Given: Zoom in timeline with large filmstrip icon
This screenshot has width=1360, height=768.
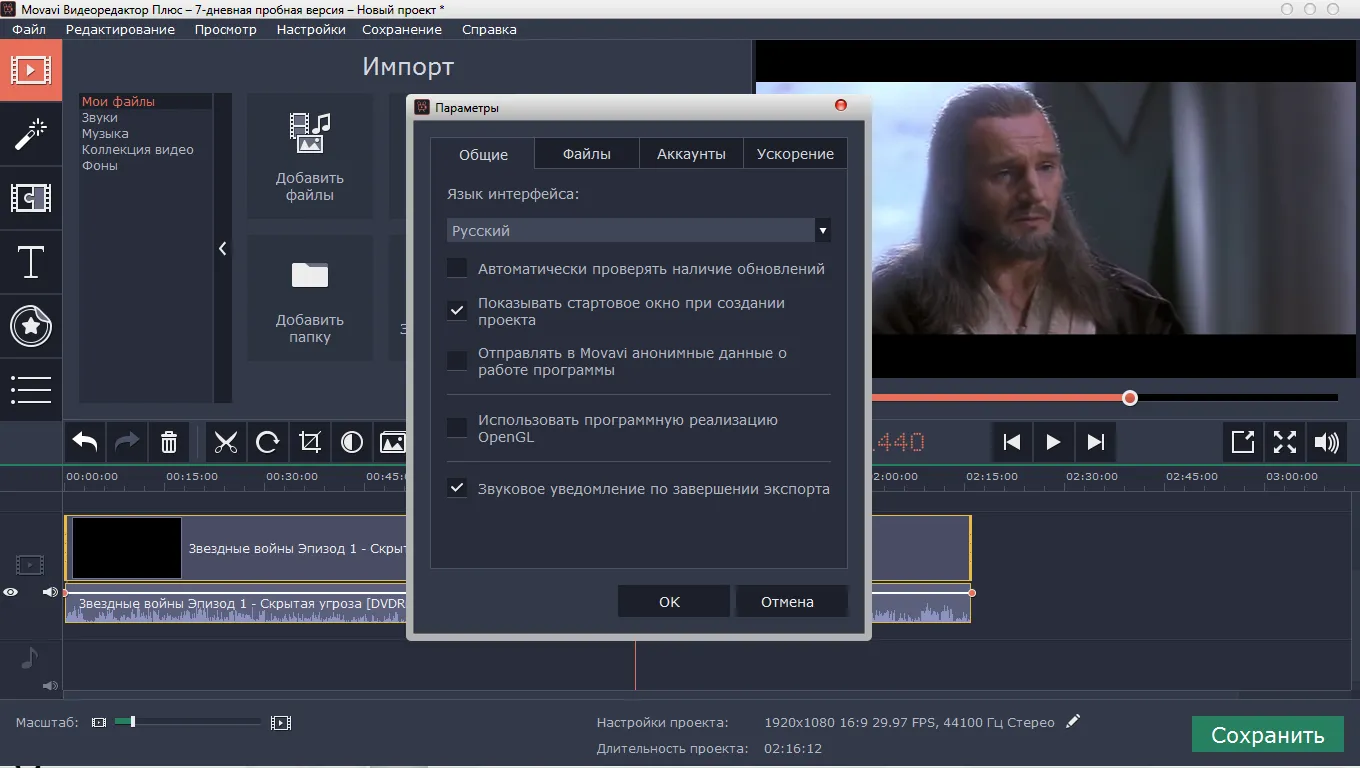Looking at the screenshot, I should click(281, 722).
